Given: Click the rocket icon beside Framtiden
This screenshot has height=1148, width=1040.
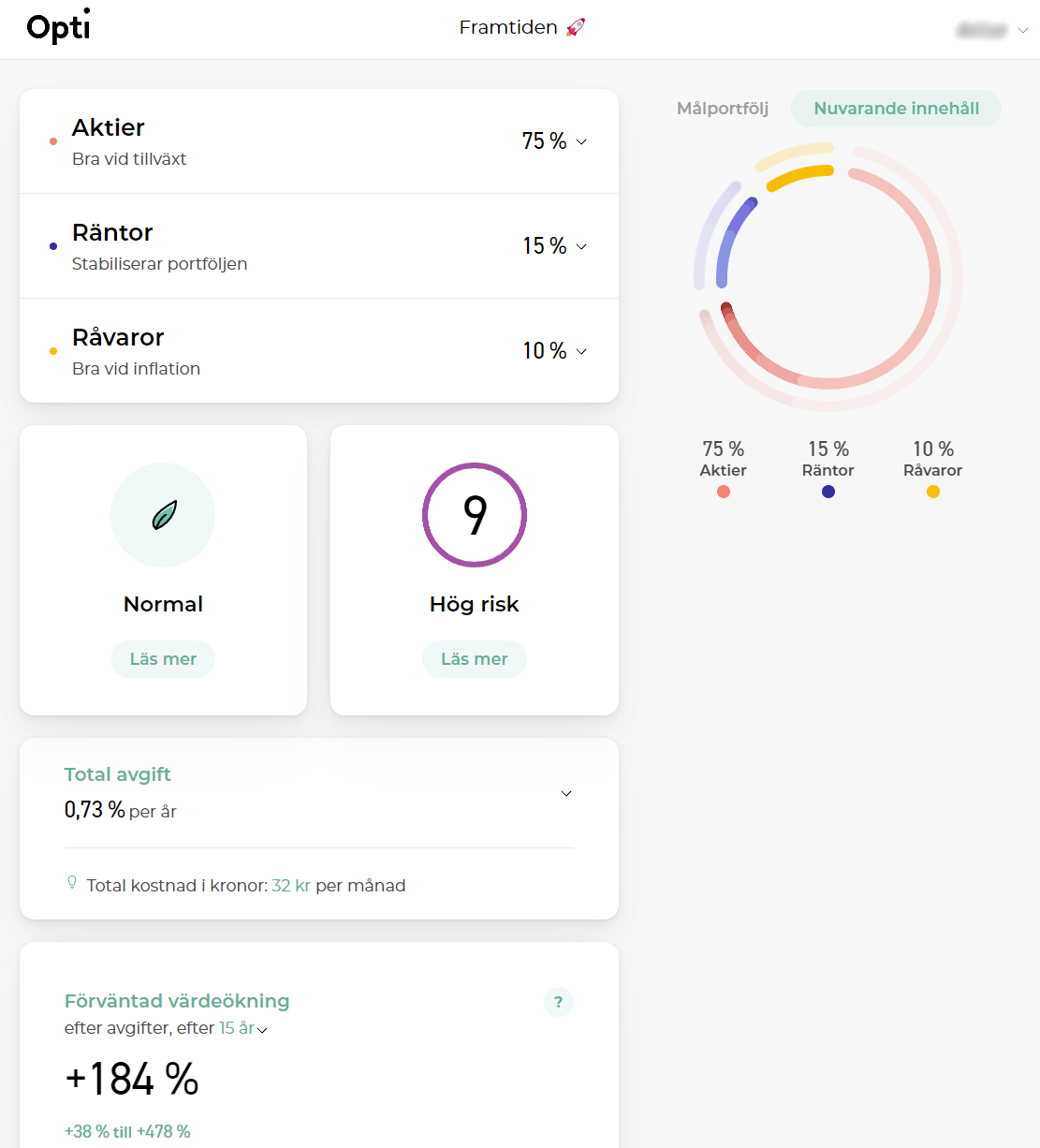Looking at the screenshot, I should (576, 27).
